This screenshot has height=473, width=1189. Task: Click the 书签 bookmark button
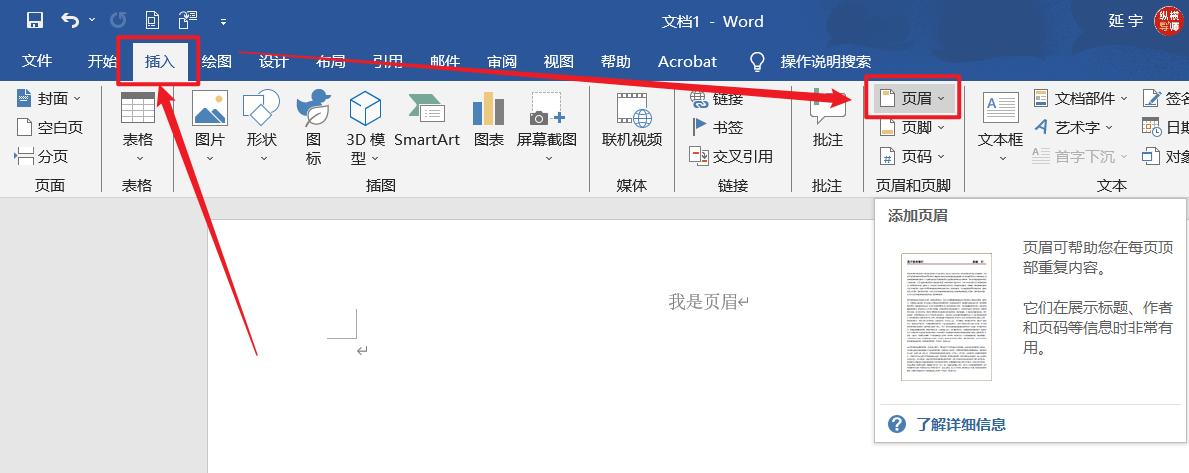tap(717, 127)
